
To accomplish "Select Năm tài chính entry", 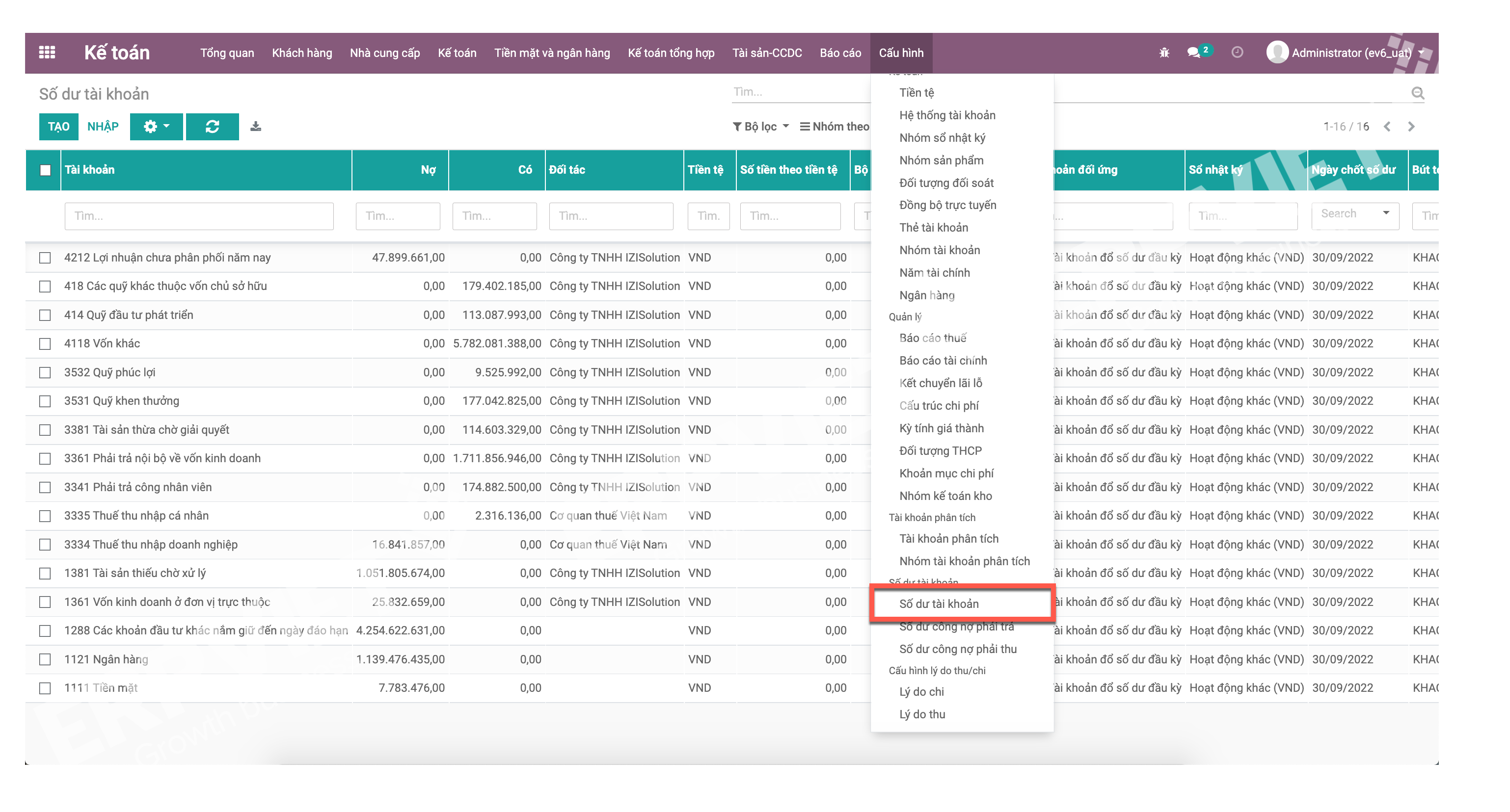I will [x=934, y=273].
